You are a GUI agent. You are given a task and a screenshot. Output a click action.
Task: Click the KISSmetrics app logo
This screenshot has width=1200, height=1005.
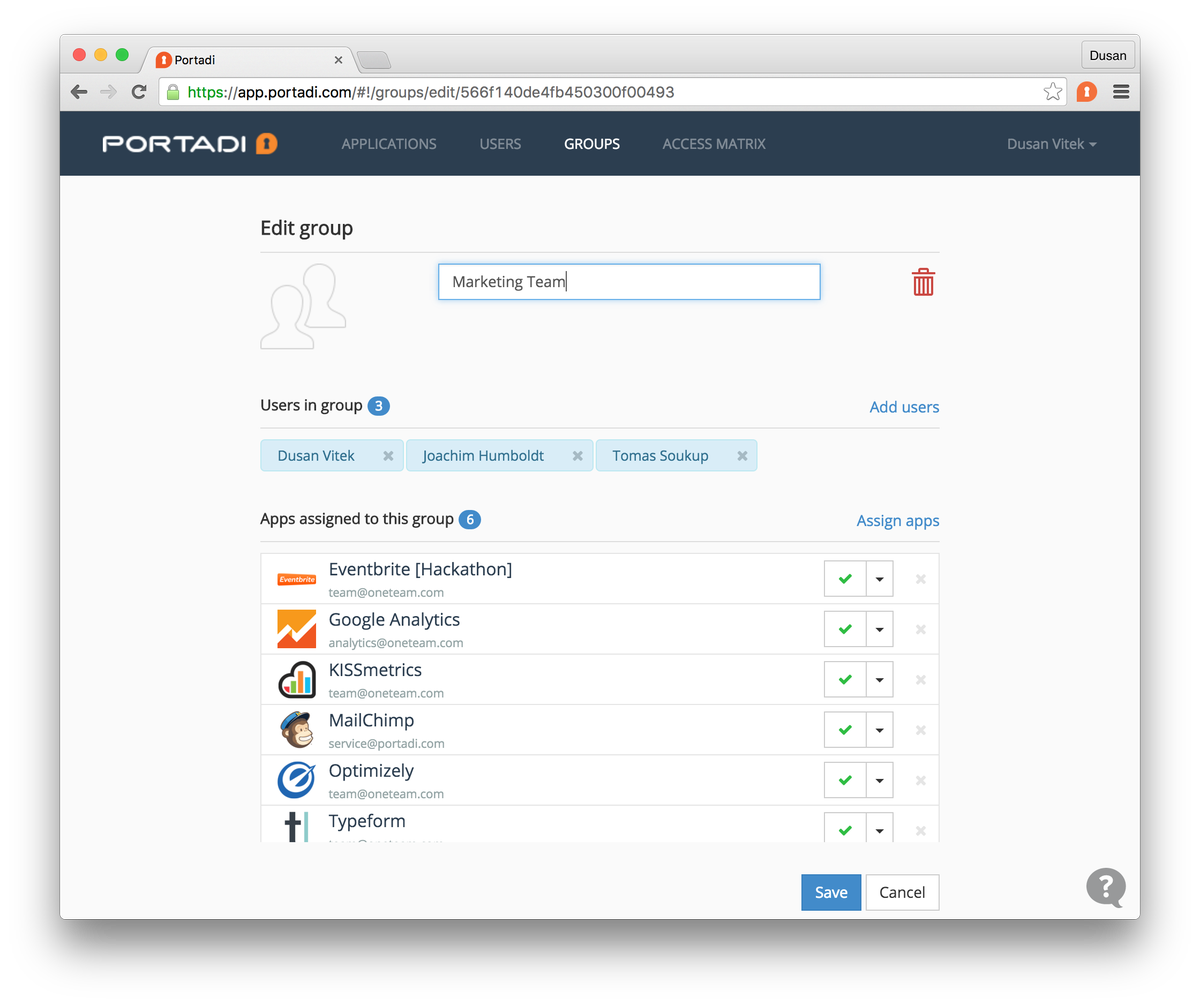click(297, 680)
